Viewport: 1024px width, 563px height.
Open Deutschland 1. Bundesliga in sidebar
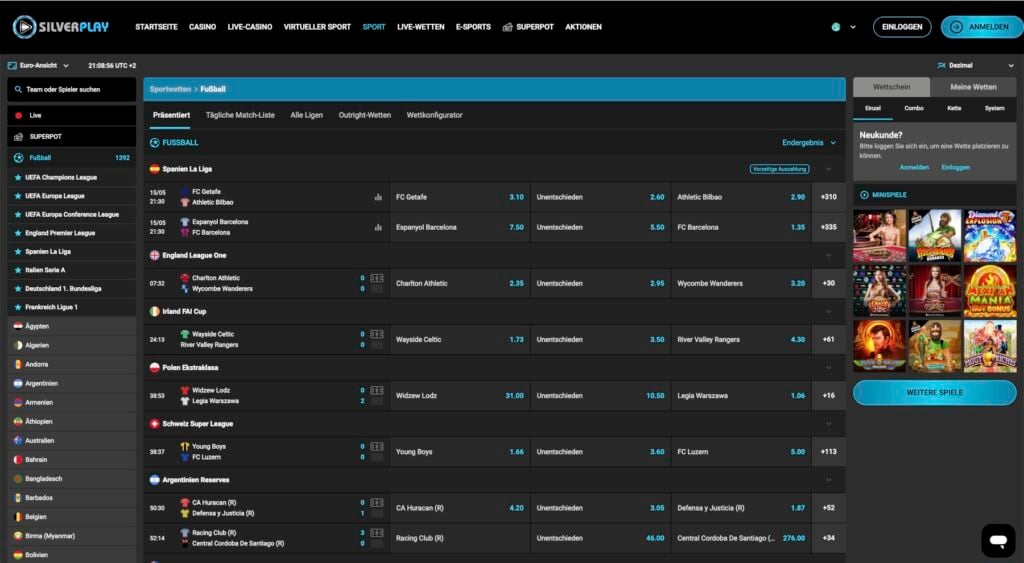72,289
